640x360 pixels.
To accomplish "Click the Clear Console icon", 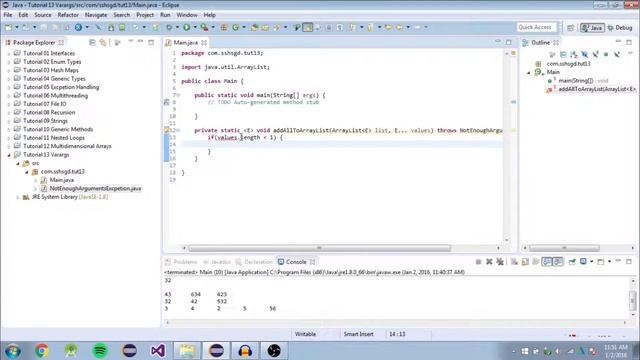I will pyautogui.click(x=514, y=262).
